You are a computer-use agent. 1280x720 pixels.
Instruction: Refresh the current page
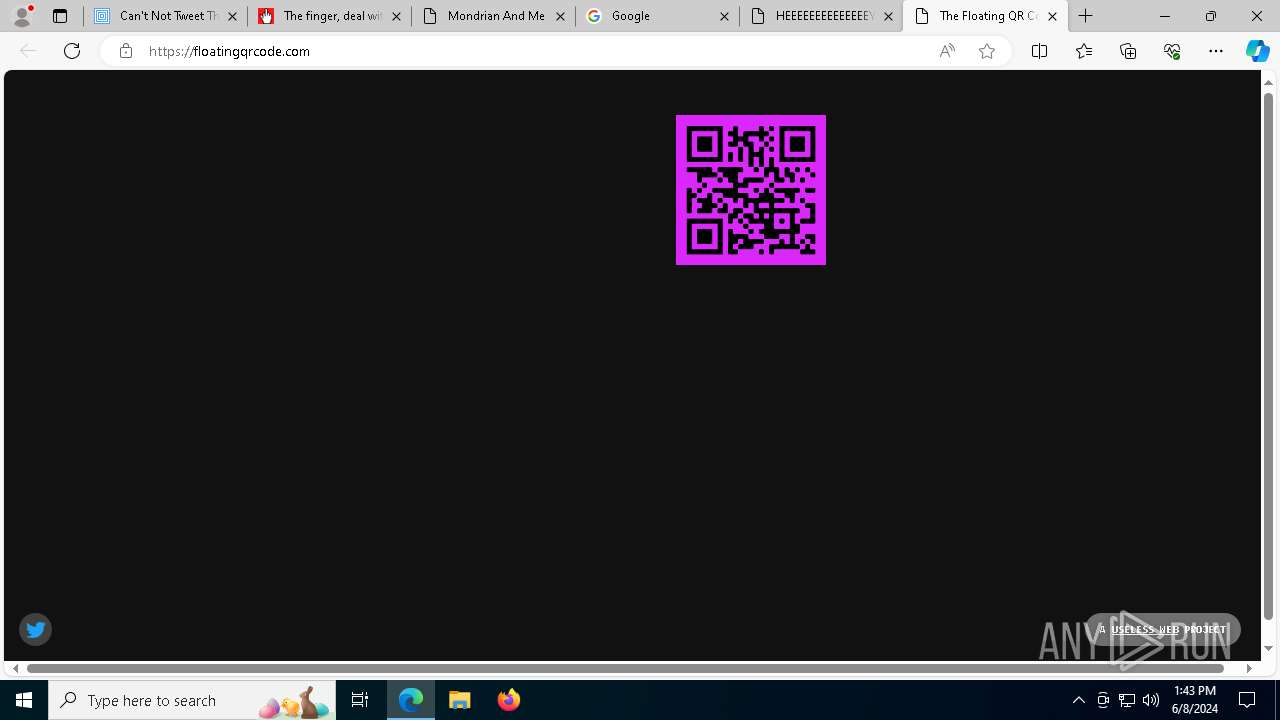[x=72, y=51]
